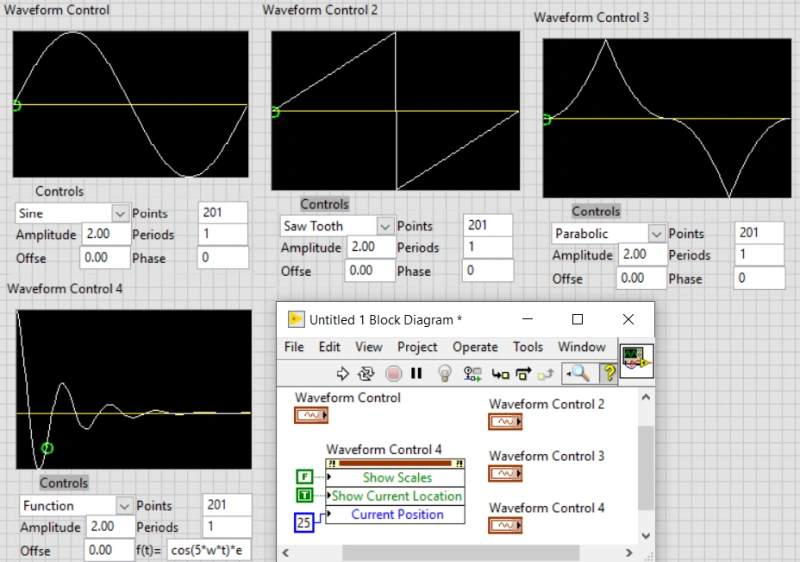Click Offset field of Waveform Control 2

pyautogui.click(x=370, y=270)
